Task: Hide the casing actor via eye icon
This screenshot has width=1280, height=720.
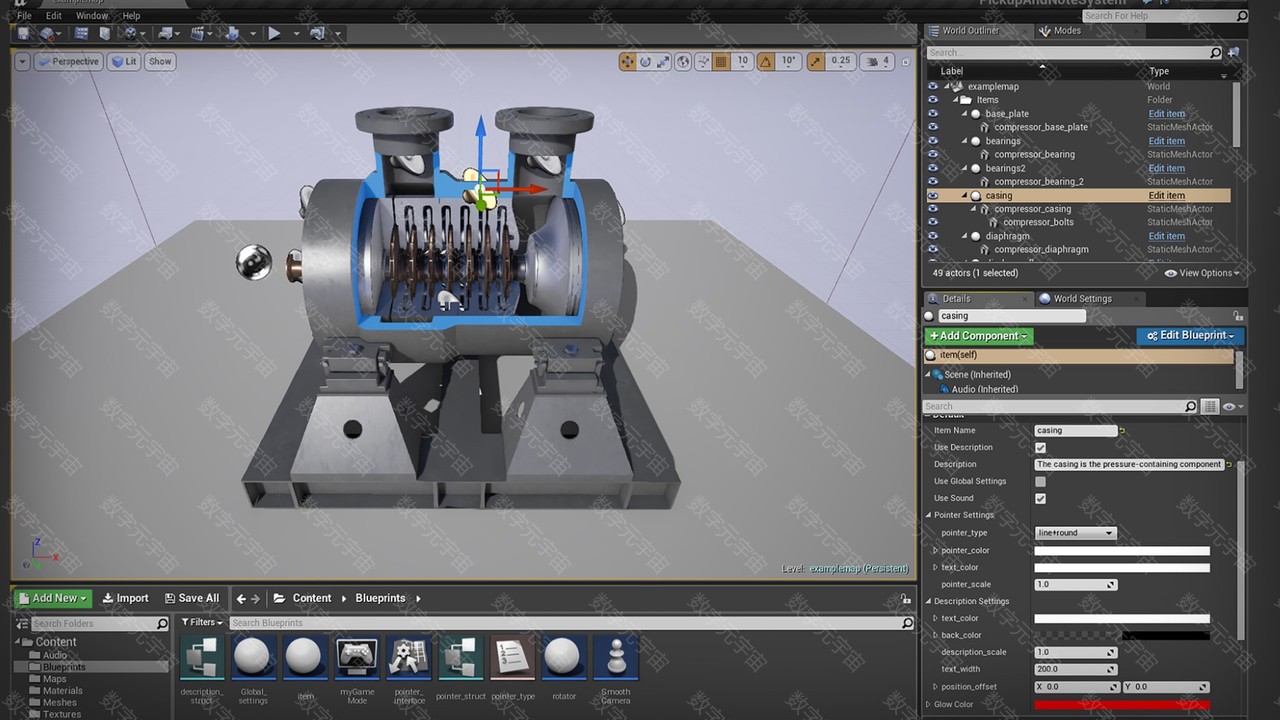Action: (933, 196)
